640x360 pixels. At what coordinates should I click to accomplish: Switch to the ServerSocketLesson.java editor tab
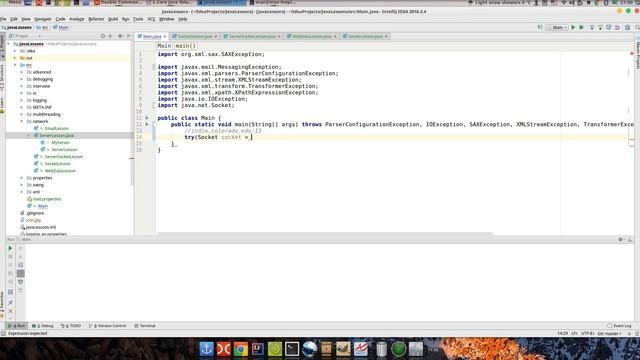click(x=252, y=36)
